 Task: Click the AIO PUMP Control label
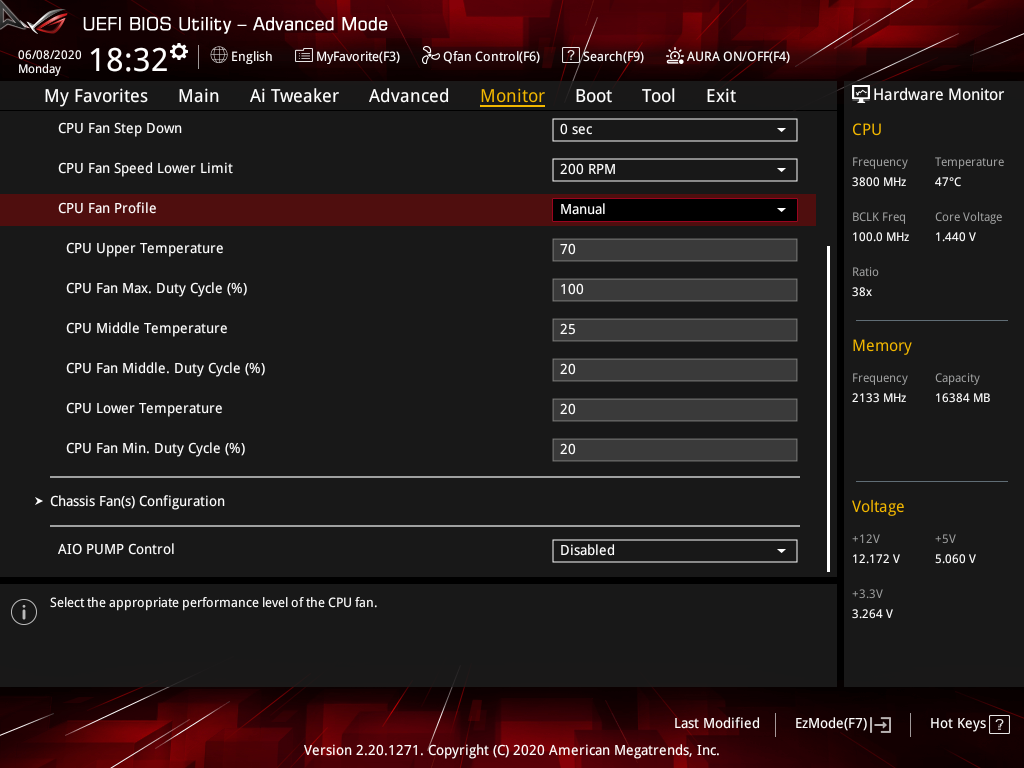(x=116, y=549)
